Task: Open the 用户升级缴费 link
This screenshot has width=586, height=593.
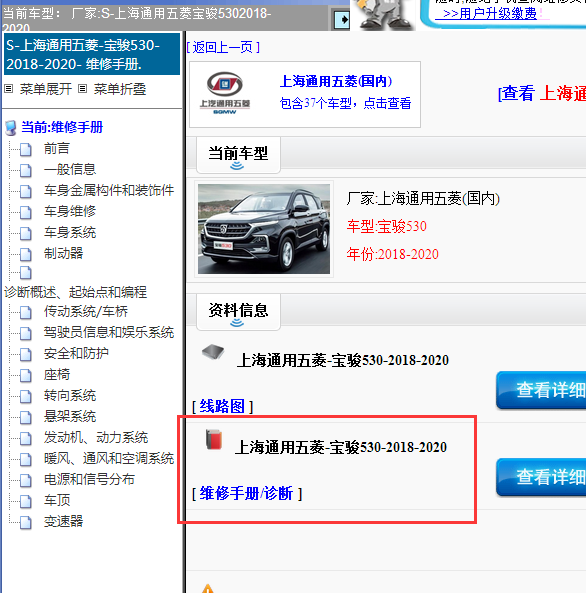Action: pos(490,14)
